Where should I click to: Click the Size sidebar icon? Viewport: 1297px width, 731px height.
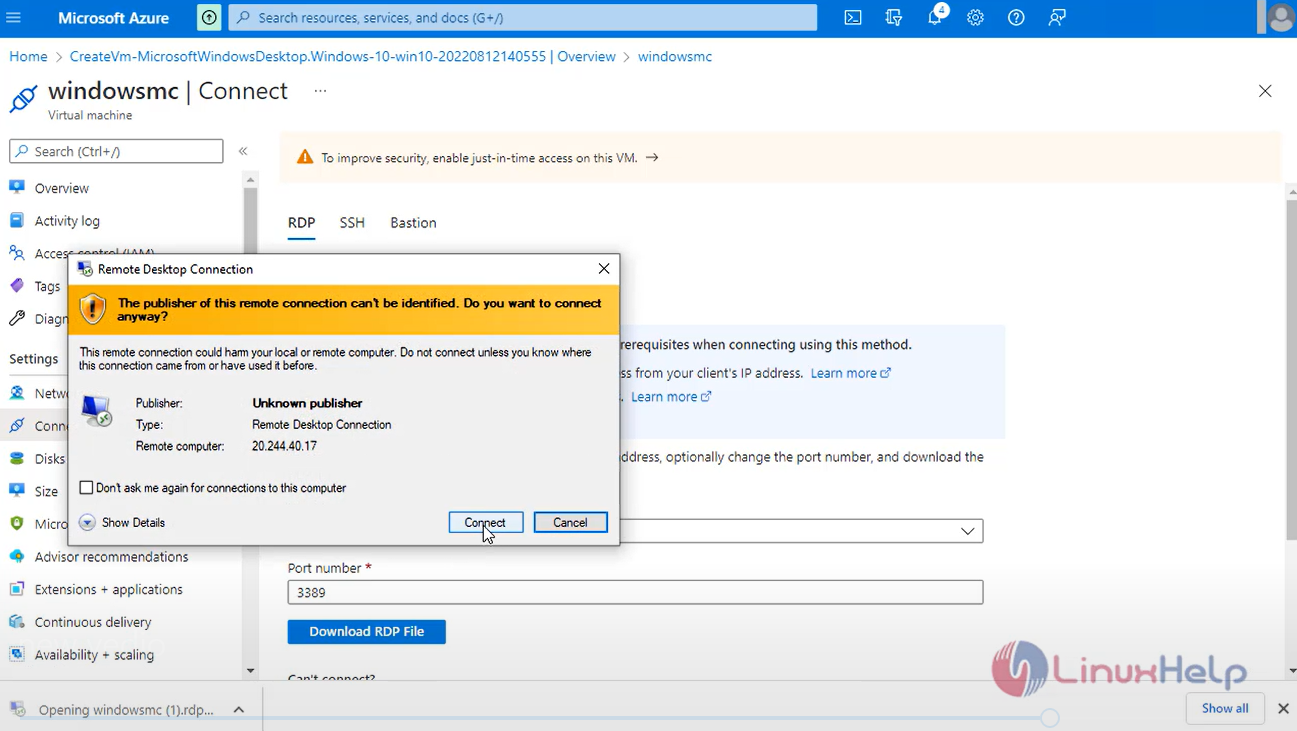coord(17,491)
